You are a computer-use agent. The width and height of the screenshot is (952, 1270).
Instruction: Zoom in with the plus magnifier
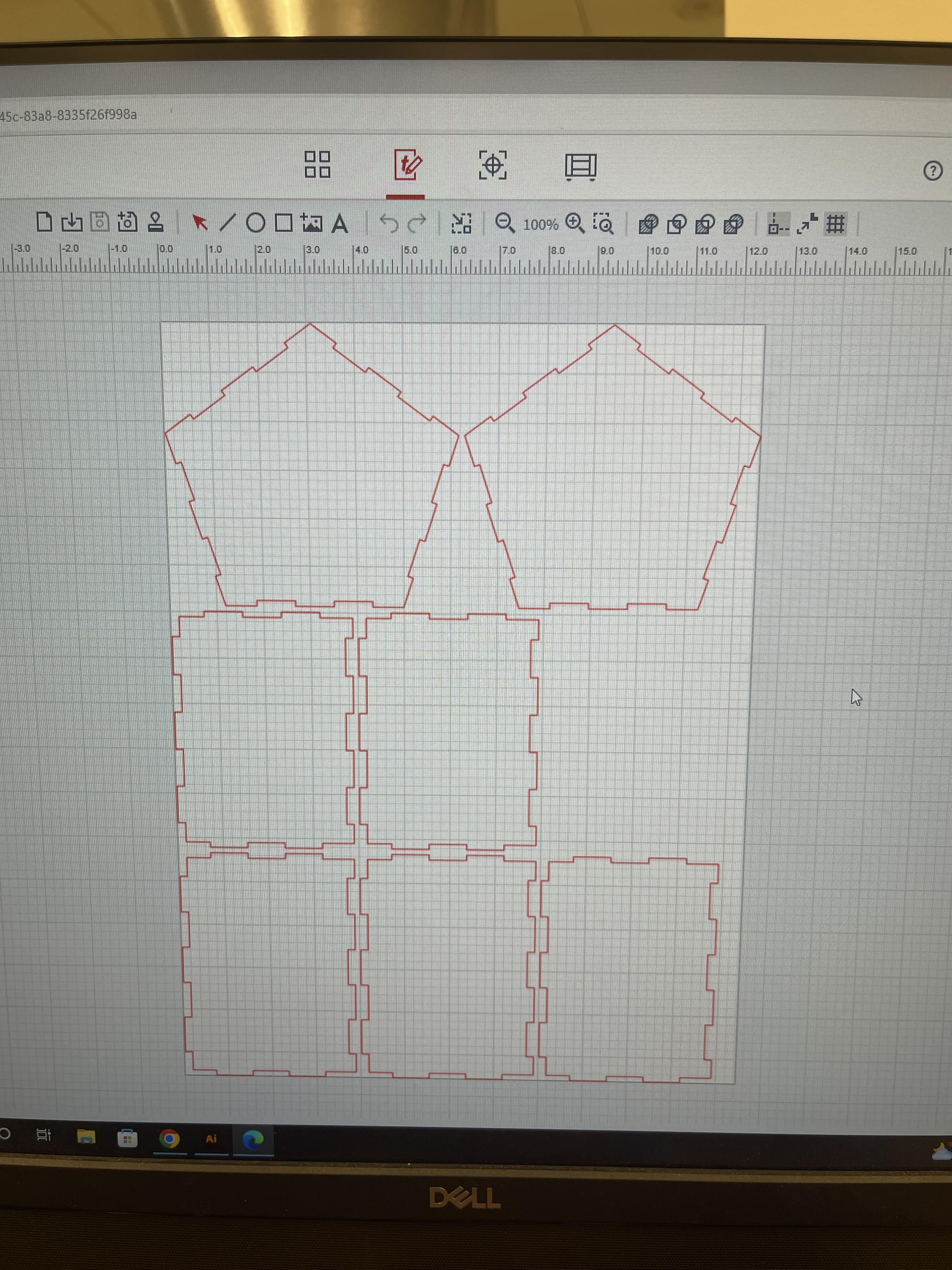point(575,223)
